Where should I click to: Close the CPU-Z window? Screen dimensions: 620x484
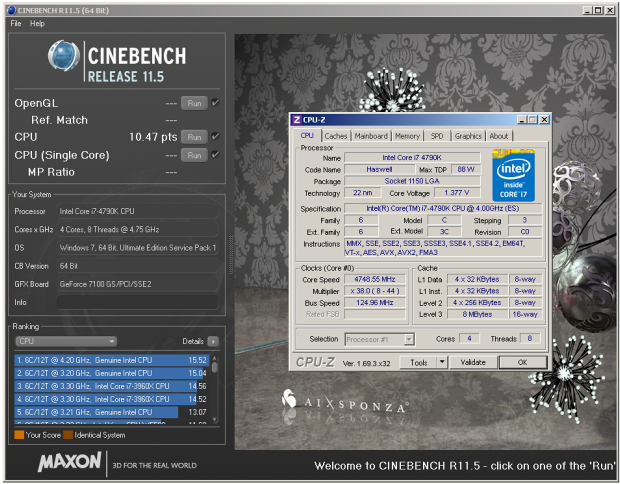click(x=545, y=119)
